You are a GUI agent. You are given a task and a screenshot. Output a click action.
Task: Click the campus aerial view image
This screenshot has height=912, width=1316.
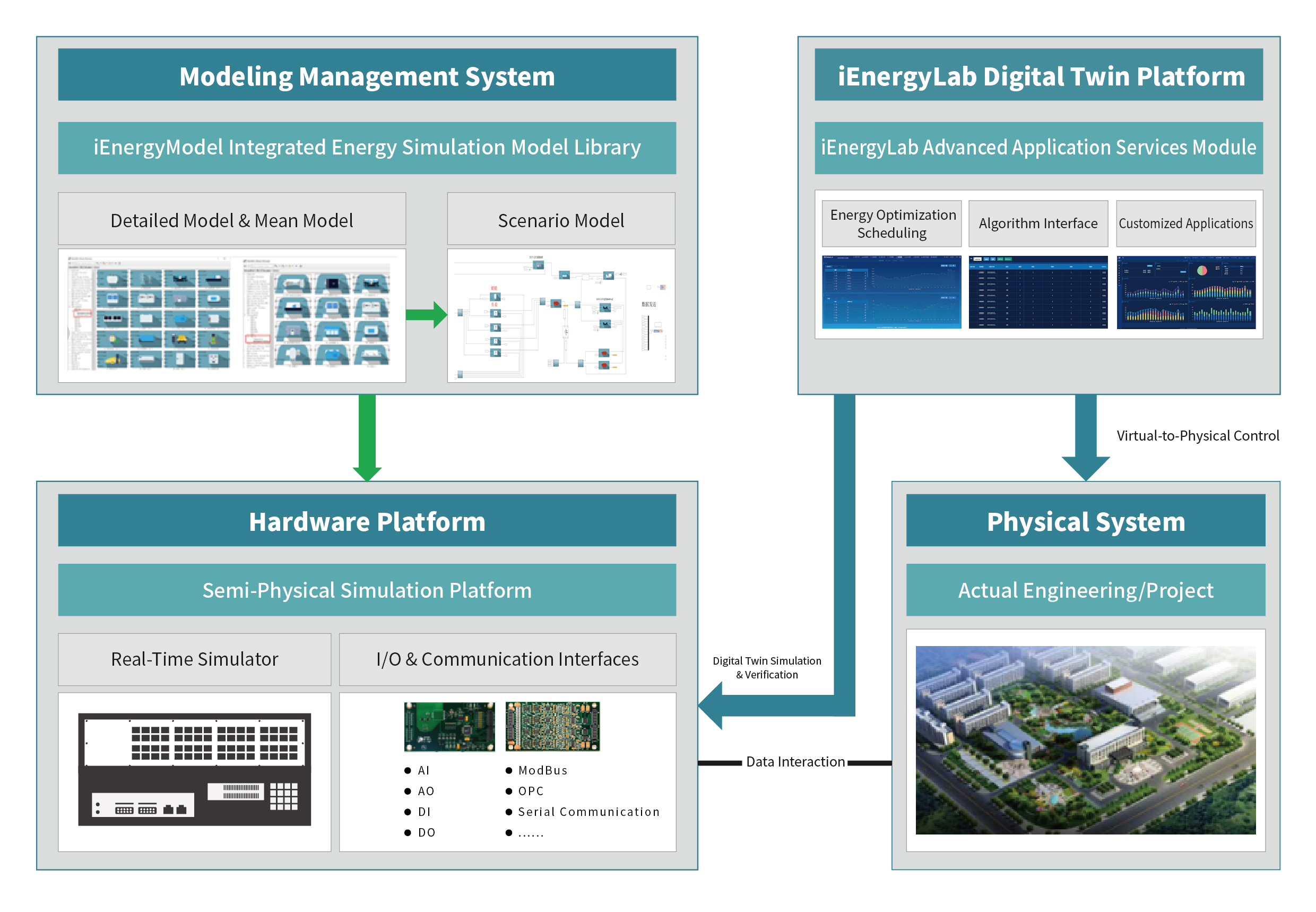click(1085, 740)
